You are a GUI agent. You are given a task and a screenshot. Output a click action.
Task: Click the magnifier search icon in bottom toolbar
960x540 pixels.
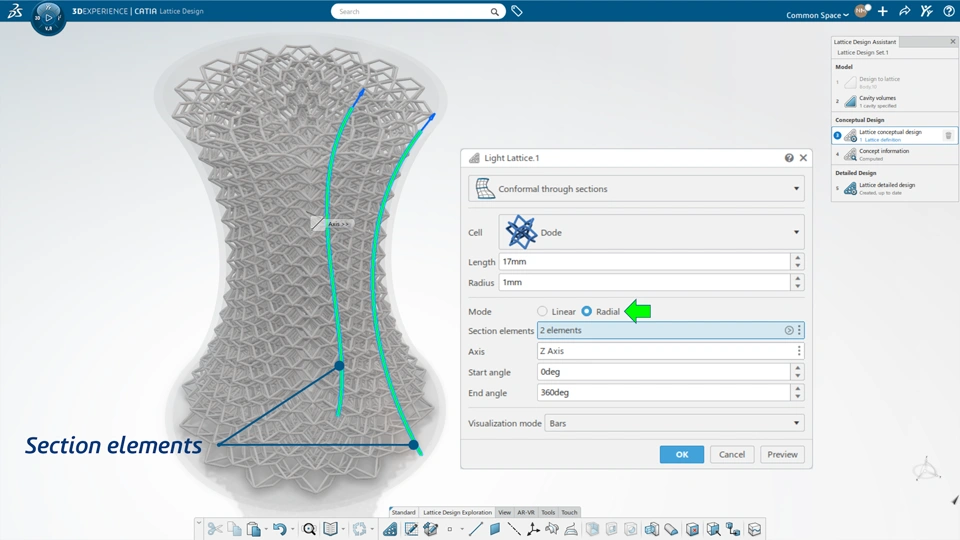point(309,529)
